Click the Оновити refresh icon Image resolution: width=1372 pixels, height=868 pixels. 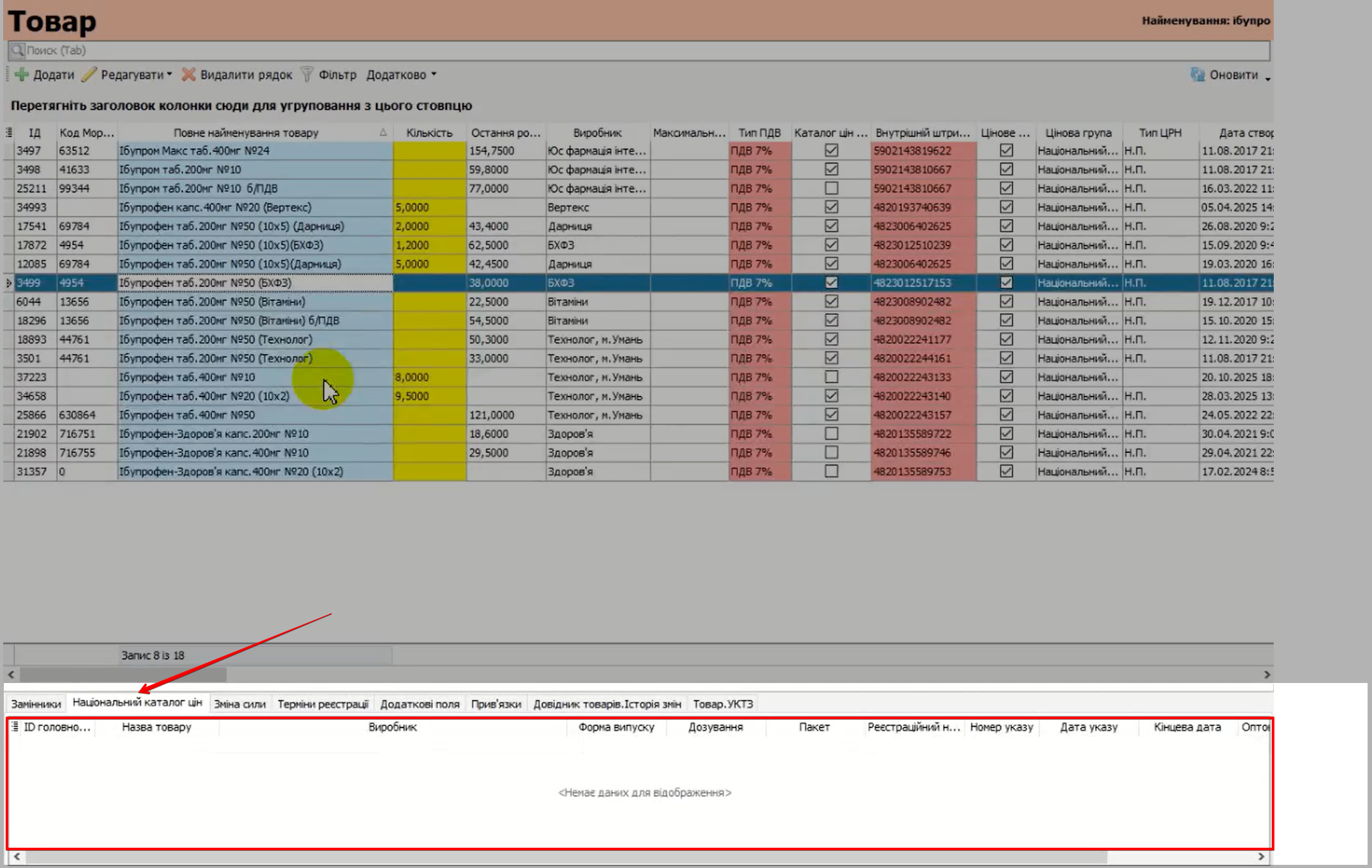(1196, 75)
